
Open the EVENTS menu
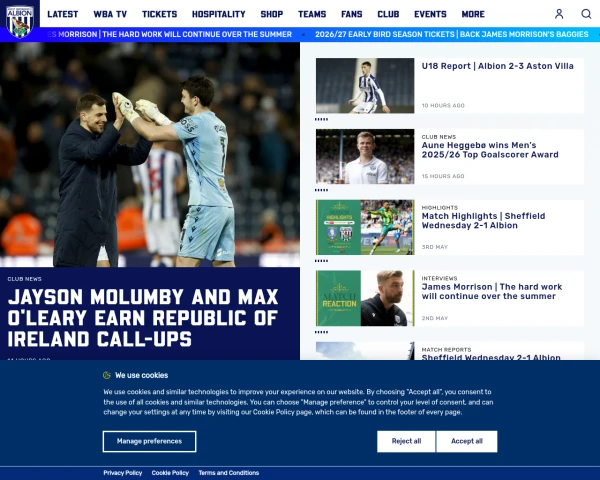(430, 14)
